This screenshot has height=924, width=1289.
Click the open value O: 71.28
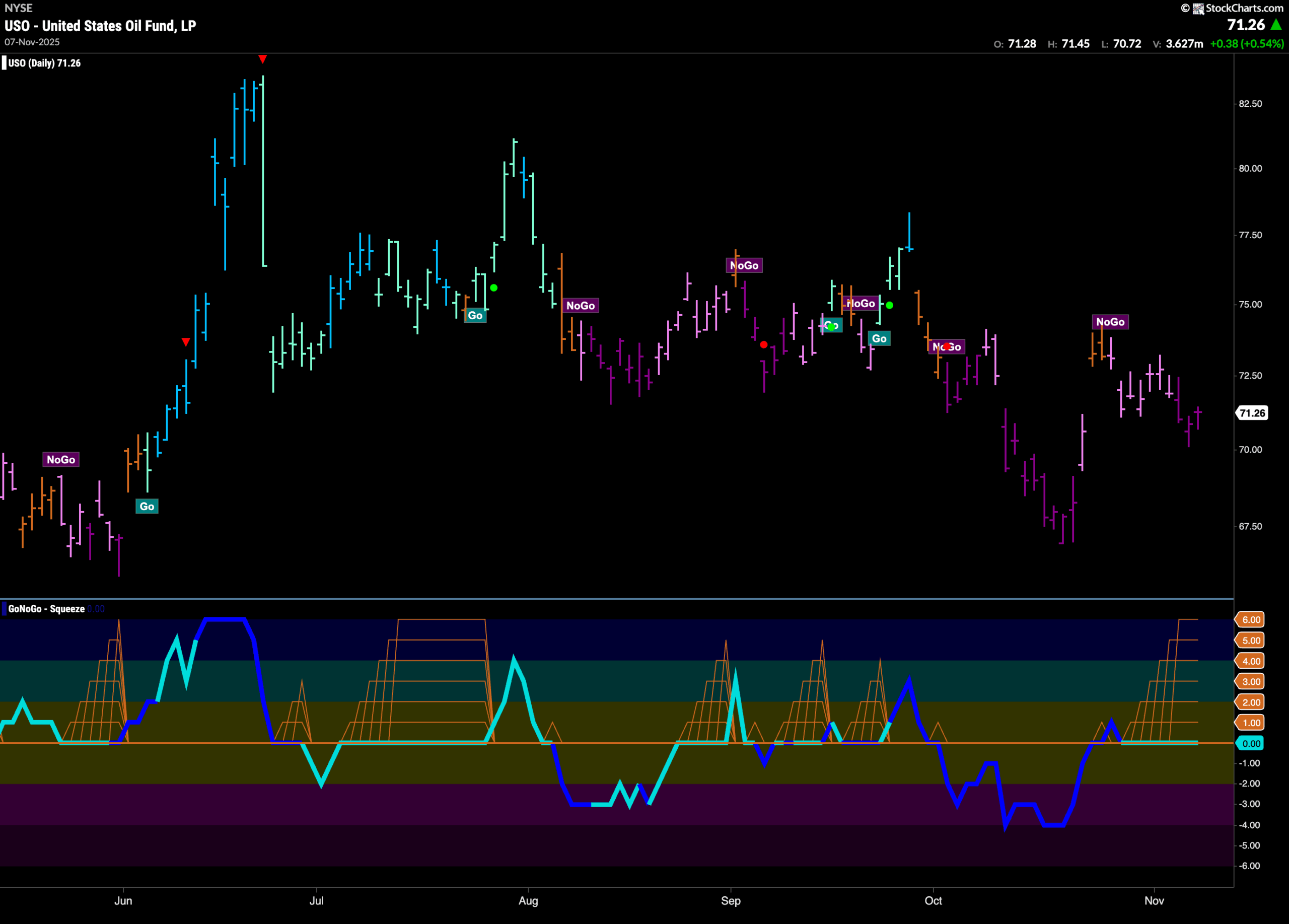click(x=1015, y=44)
